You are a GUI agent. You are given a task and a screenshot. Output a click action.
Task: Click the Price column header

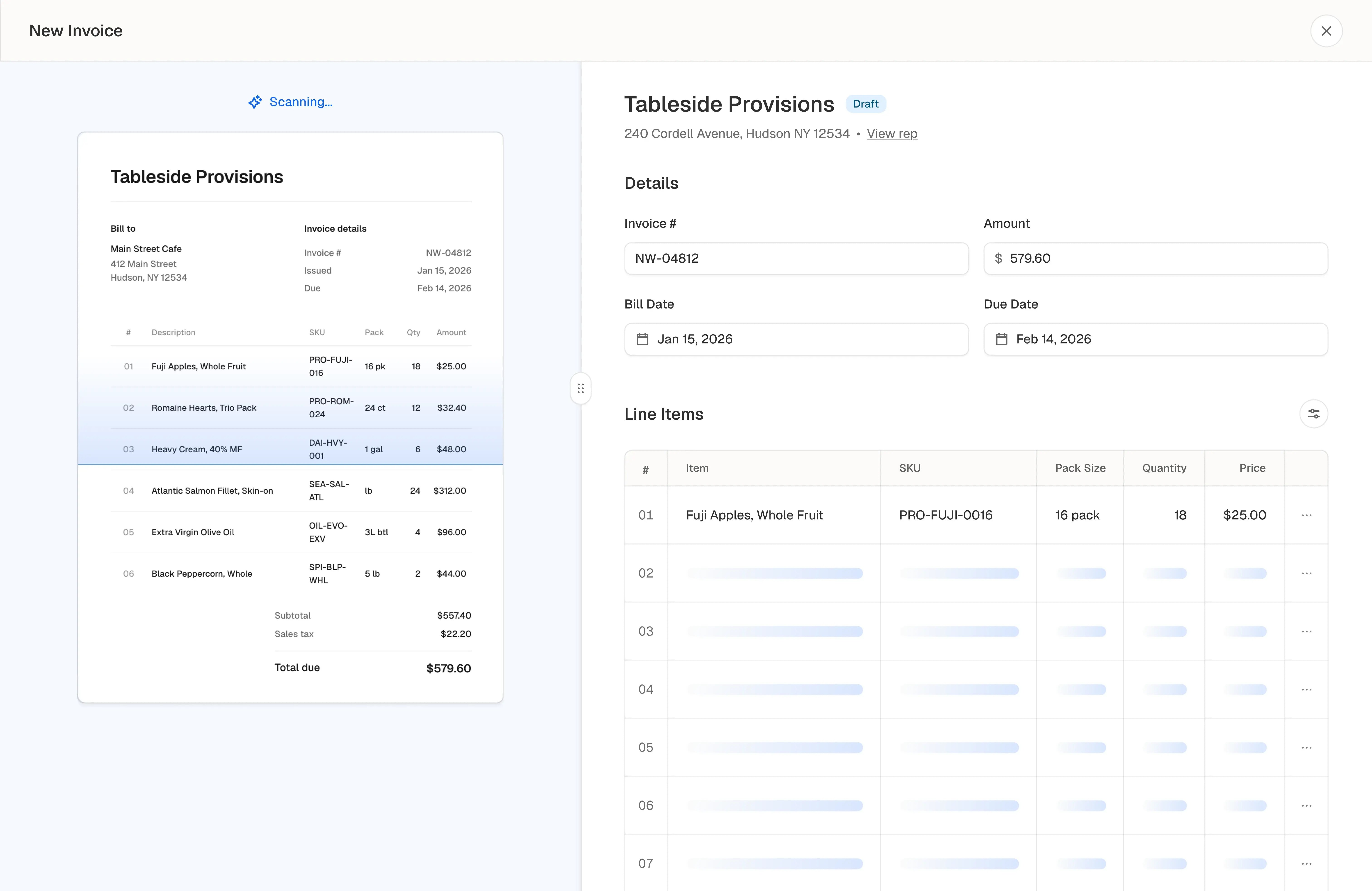coord(1245,468)
